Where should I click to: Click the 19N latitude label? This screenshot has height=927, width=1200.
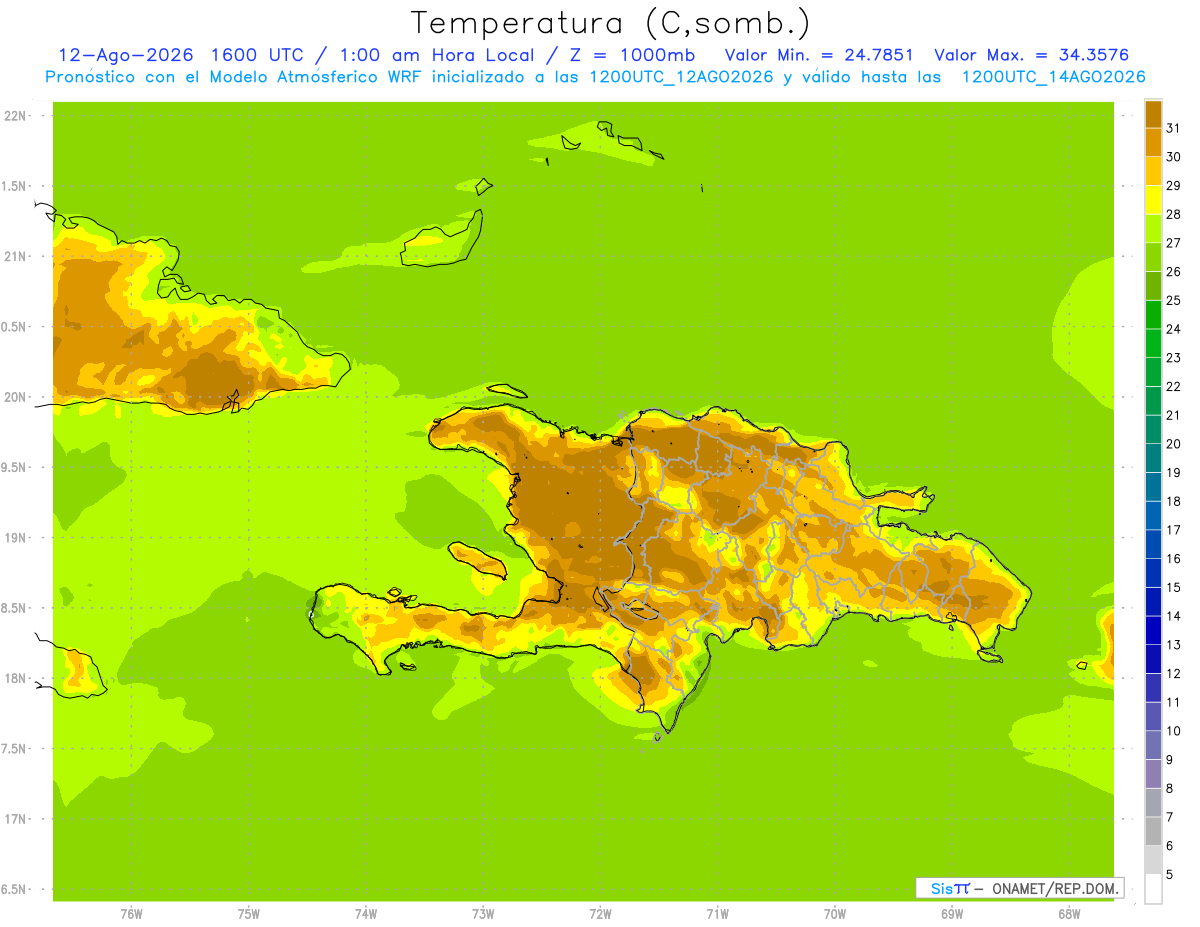tap(15, 537)
